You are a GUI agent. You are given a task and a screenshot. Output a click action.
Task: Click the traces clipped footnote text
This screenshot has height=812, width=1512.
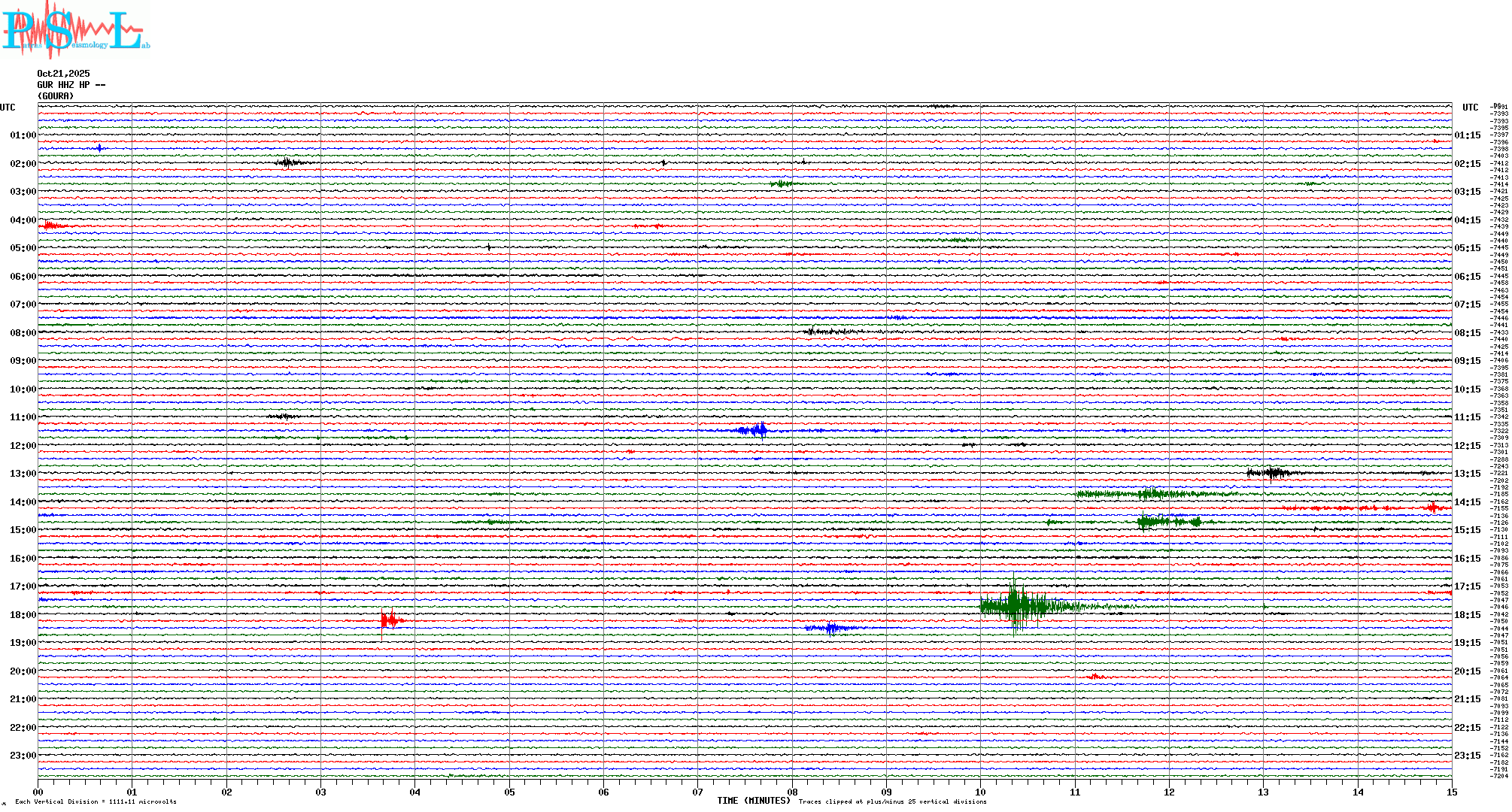tap(892, 801)
